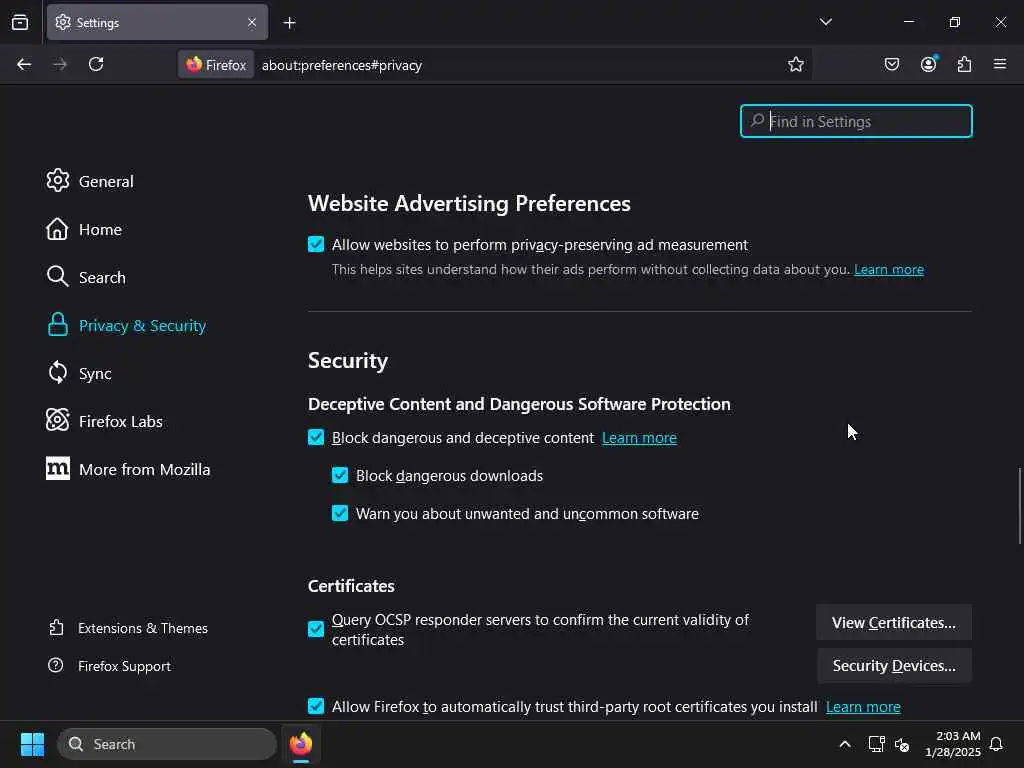Uncheck privacy-preserving ad measurement checkbox
The width and height of the screenshot is (1024, 768).
pyautogui.click(x=316, y=245)
